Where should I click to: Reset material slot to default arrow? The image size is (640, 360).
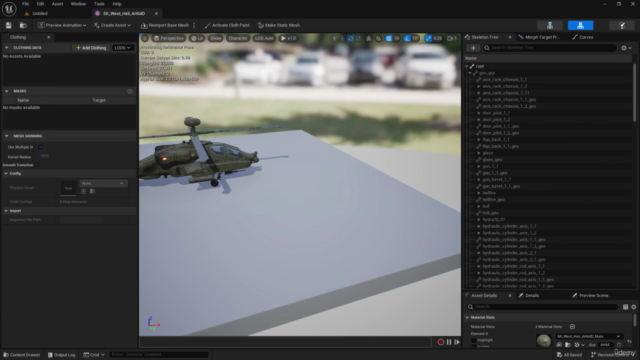pyautogui.click(x=629, y=341)
